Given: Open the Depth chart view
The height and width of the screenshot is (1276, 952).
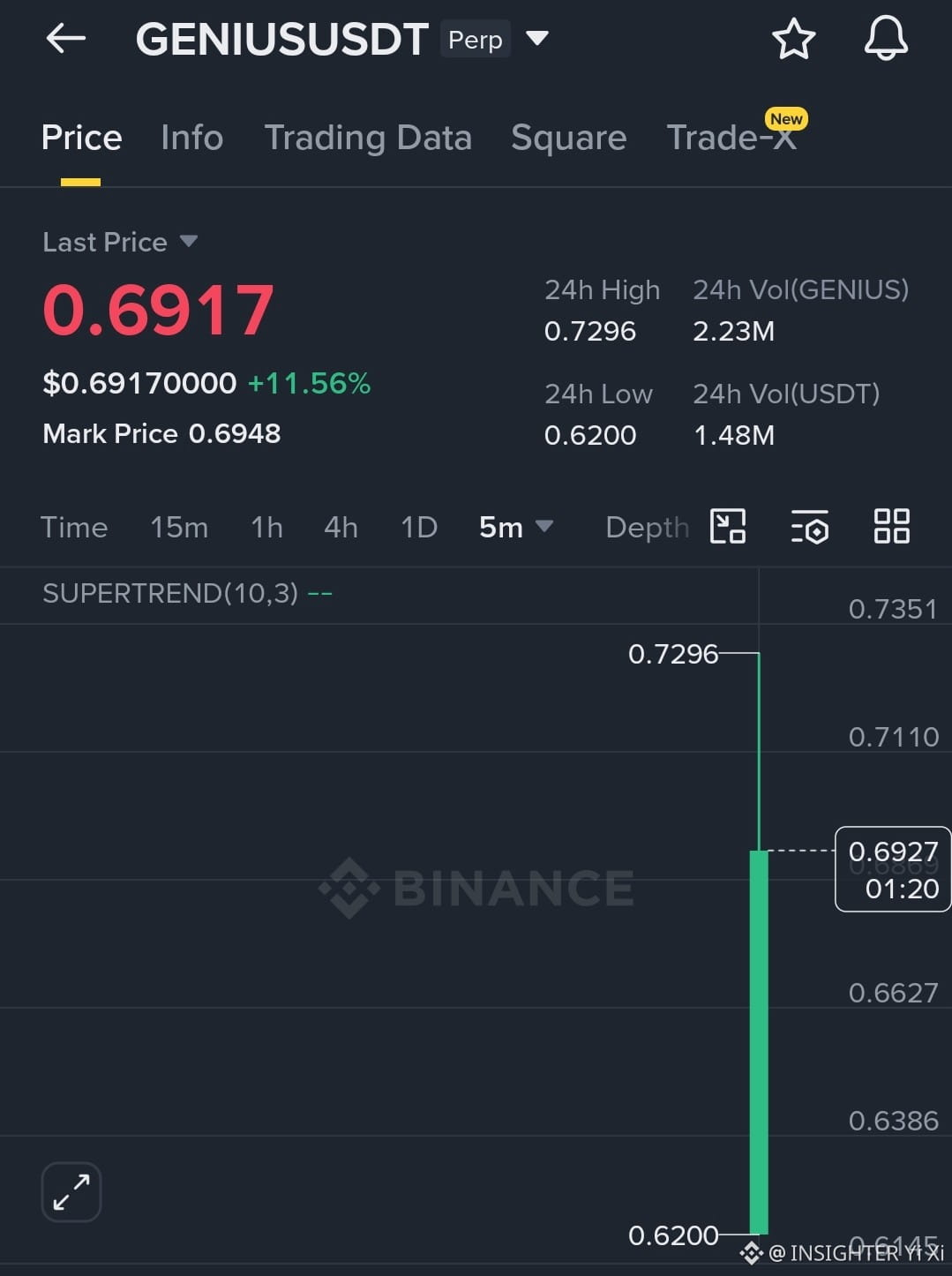Looking at the screenshot, I should click(x=647, y=527).
